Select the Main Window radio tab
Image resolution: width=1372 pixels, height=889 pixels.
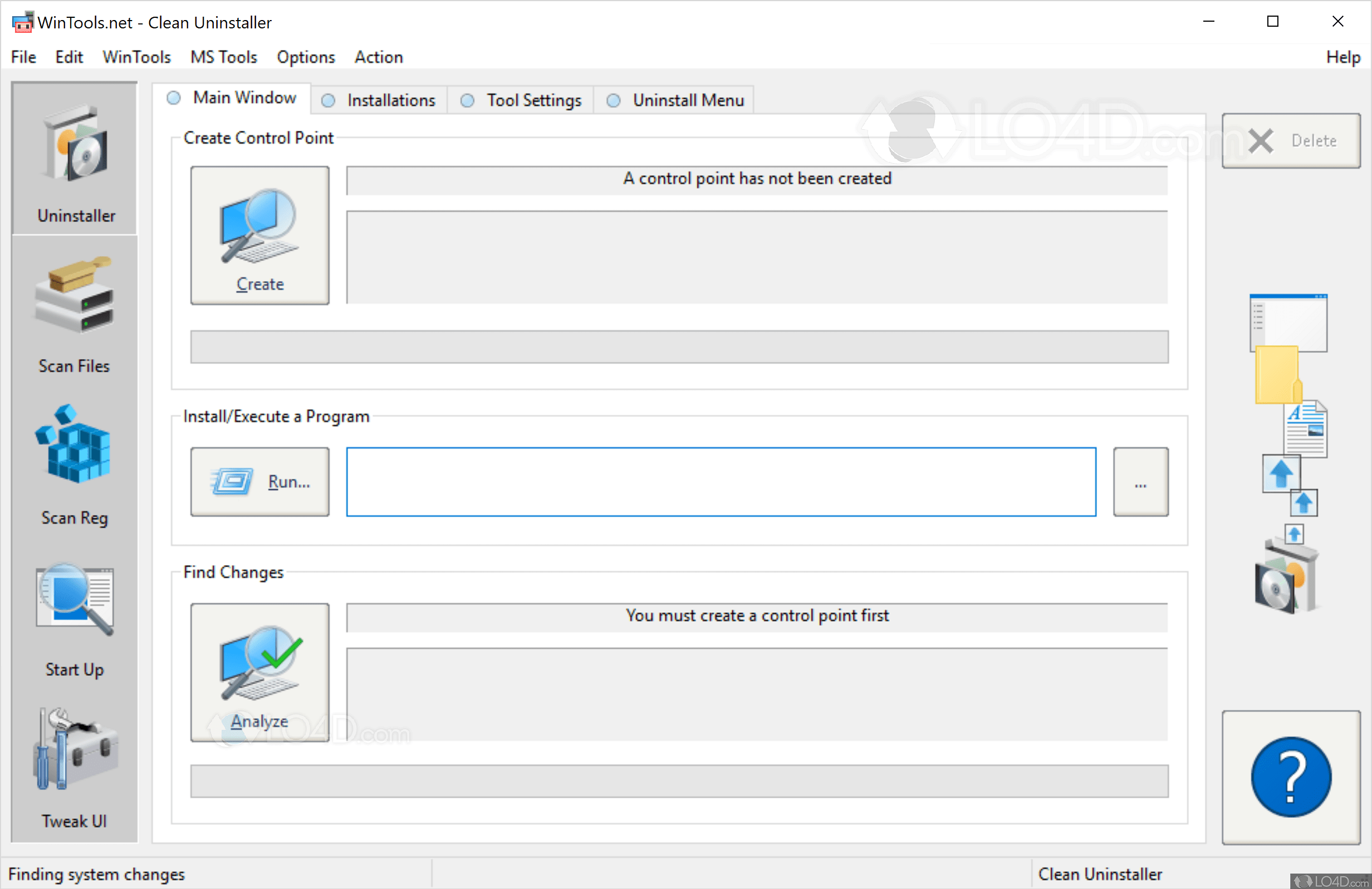(x=232, y=98)
